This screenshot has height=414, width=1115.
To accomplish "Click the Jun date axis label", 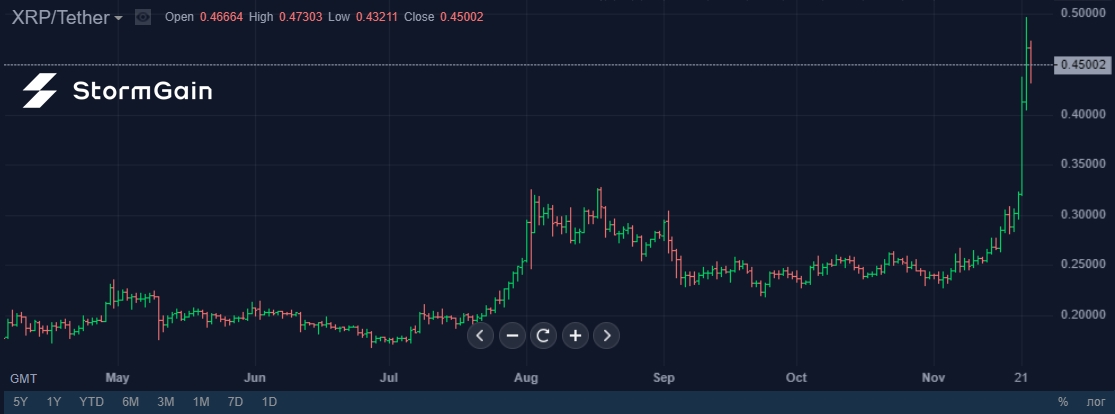I will click(x=255, y=377).
